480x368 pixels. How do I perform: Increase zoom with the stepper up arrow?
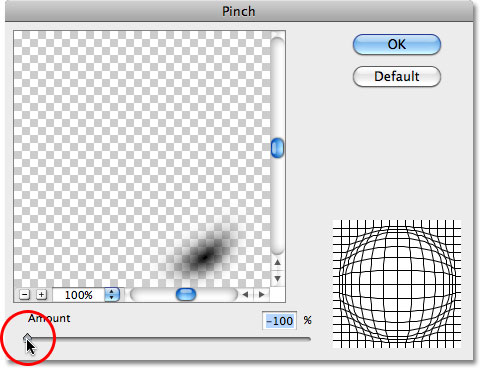click(112, 291)
